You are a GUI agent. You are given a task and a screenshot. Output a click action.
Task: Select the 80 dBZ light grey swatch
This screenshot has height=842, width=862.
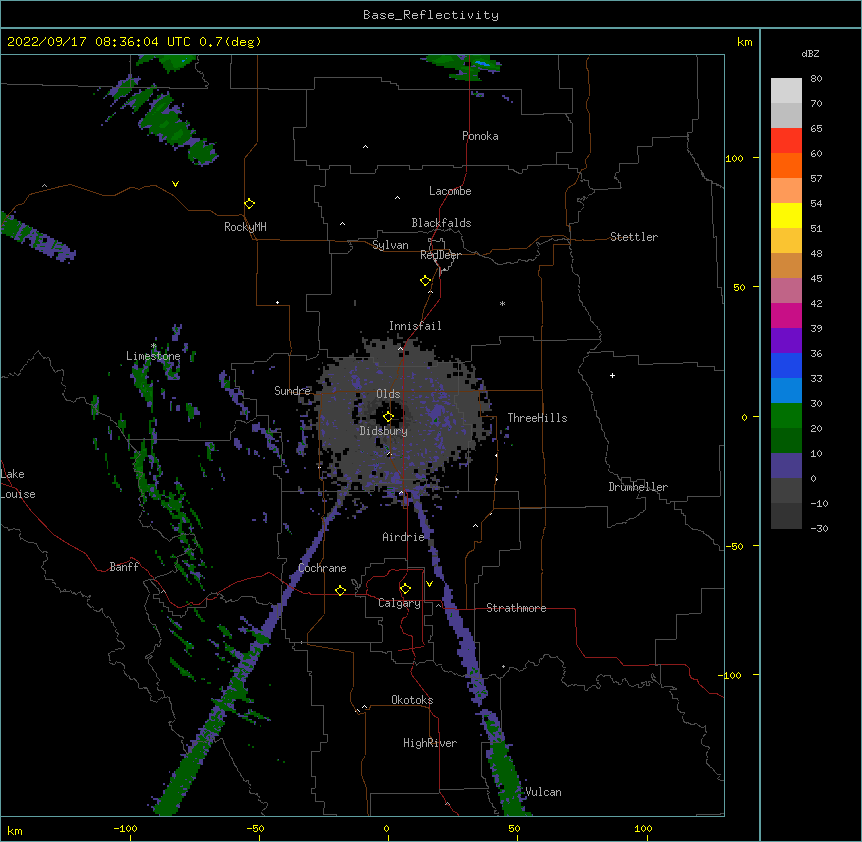[786, 91]
